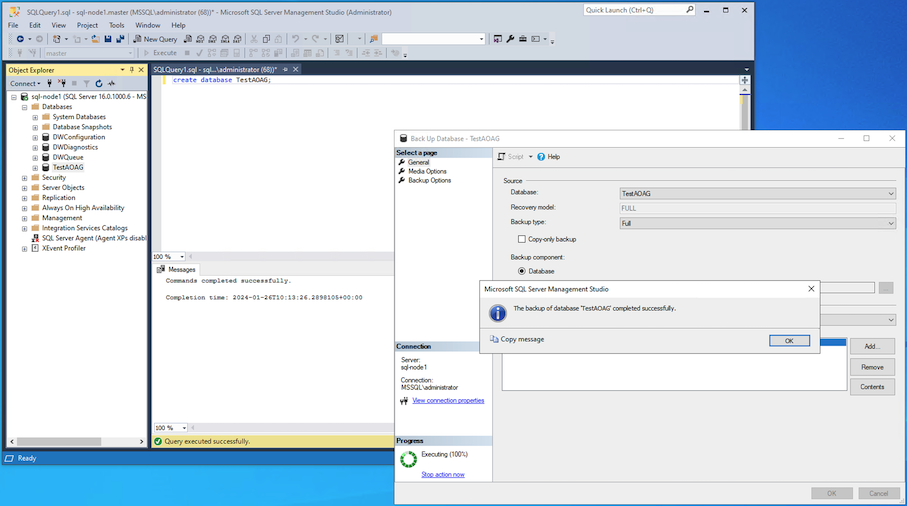
Task: Click the Properties wrench icon
Action: coord(510,39)
